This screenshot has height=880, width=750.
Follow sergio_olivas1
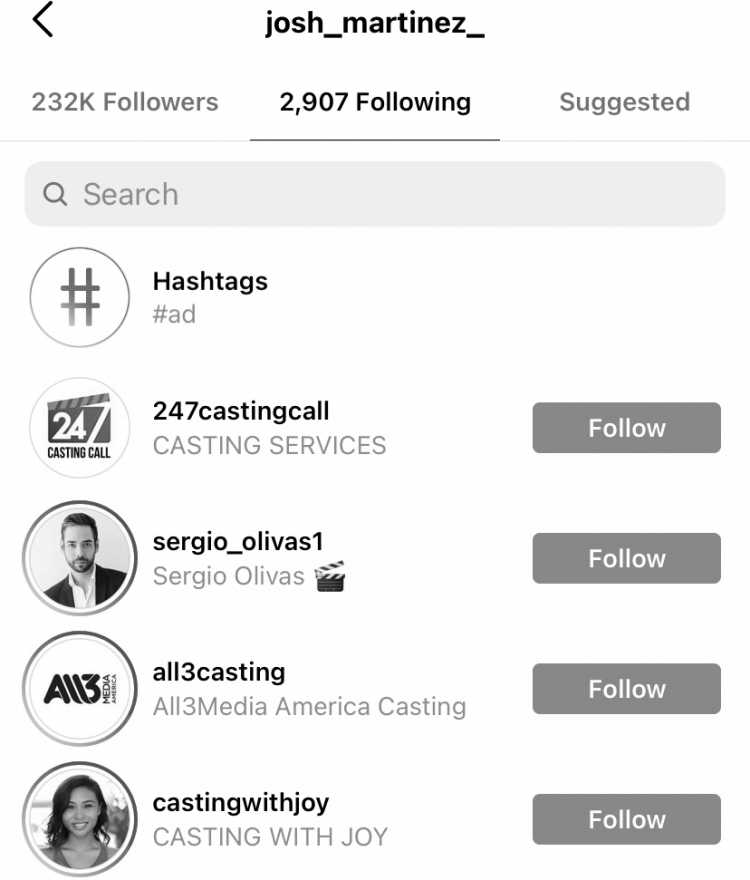[626, 558]
